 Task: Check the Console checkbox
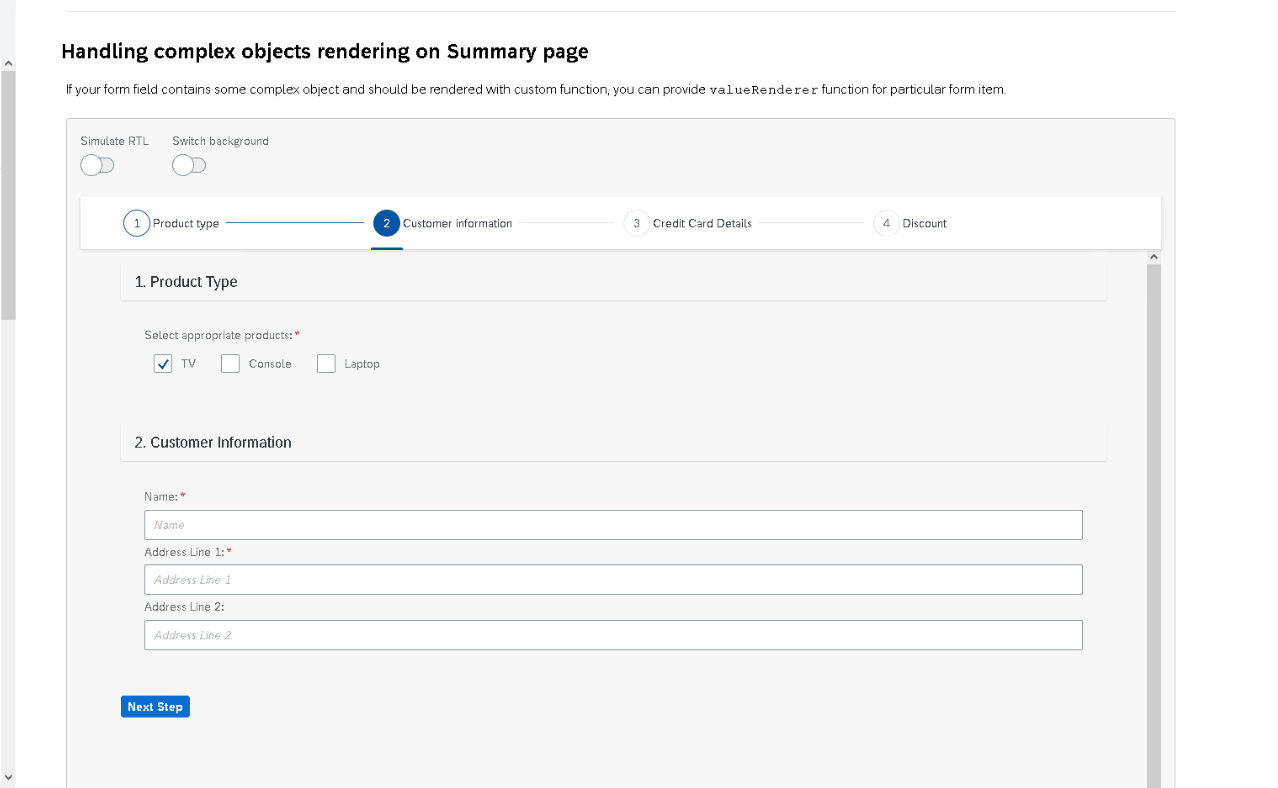(x=230, y=363)
